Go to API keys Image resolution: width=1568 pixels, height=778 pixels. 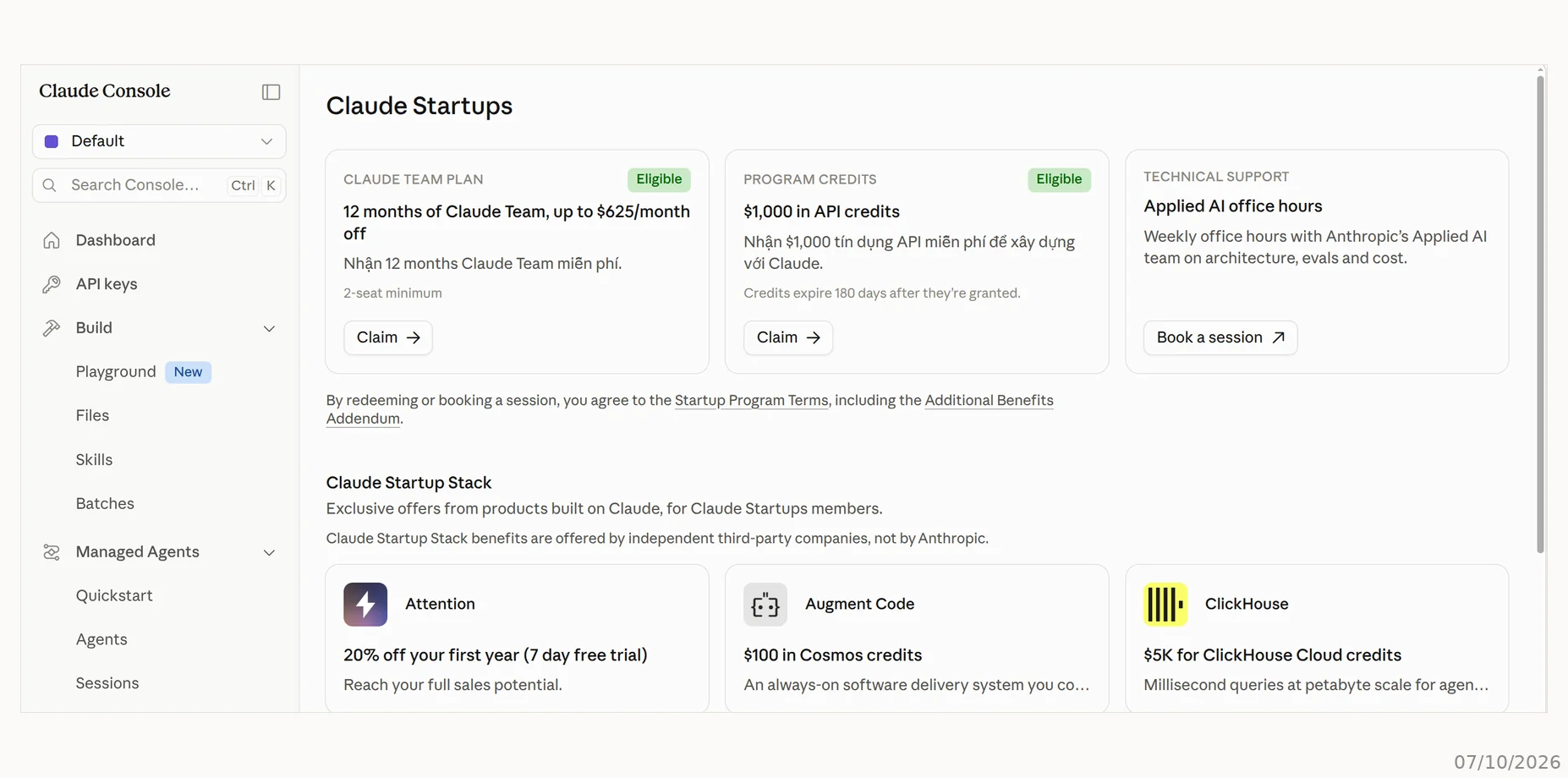click(x=107, y=284)
